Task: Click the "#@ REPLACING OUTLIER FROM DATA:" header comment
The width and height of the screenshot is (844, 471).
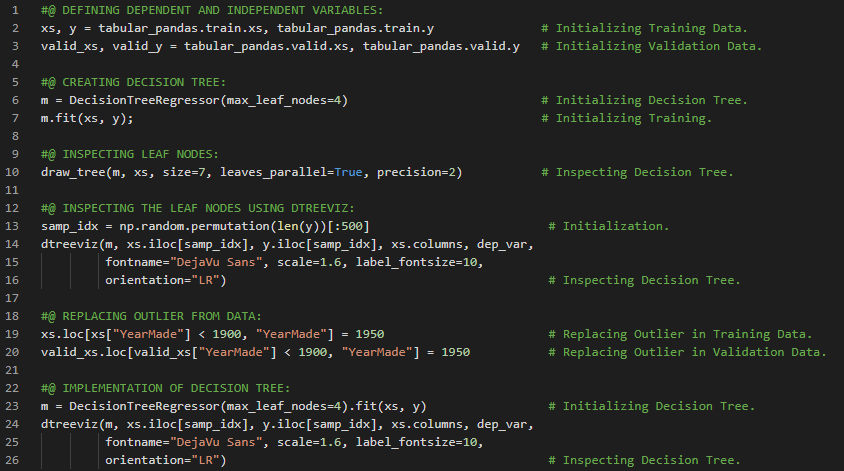Action: (x=151, y=316)
